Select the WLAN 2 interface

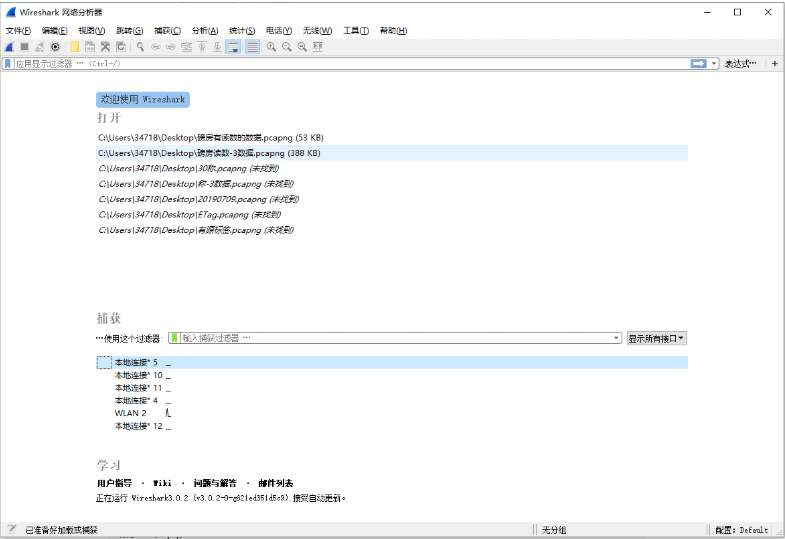tap(392, 413)
